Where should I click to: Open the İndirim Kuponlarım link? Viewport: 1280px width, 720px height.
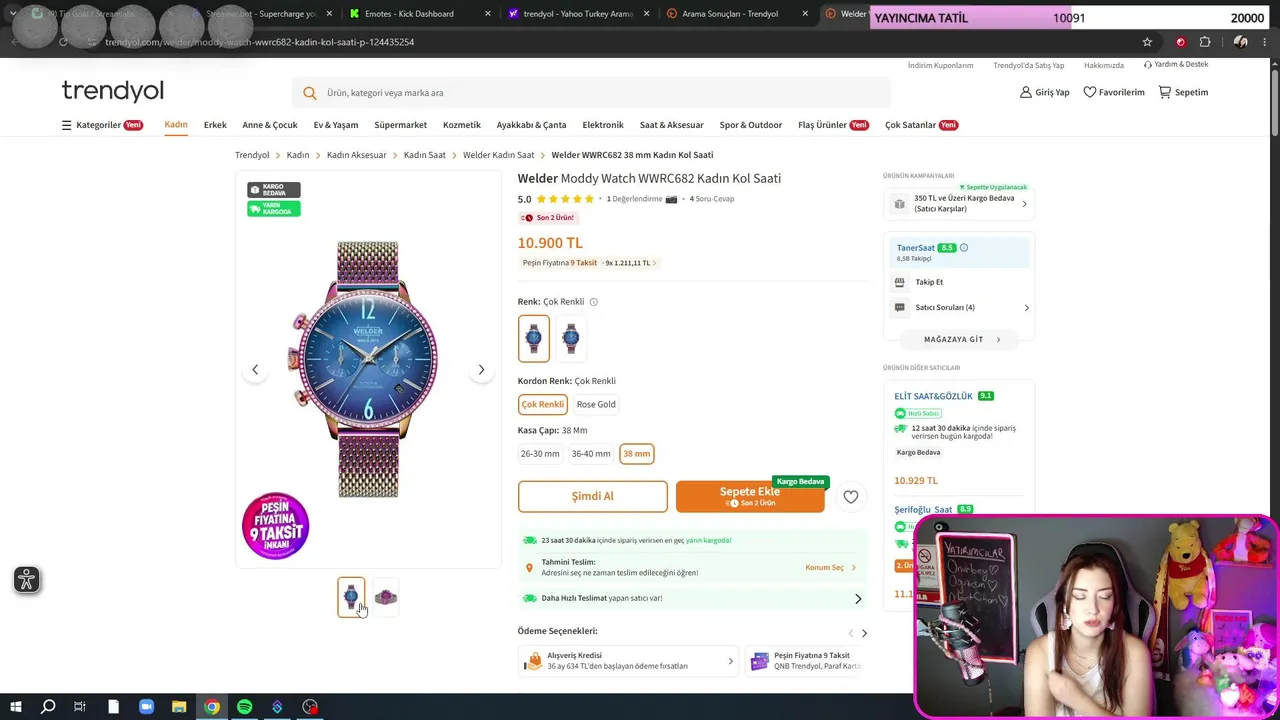940,65
